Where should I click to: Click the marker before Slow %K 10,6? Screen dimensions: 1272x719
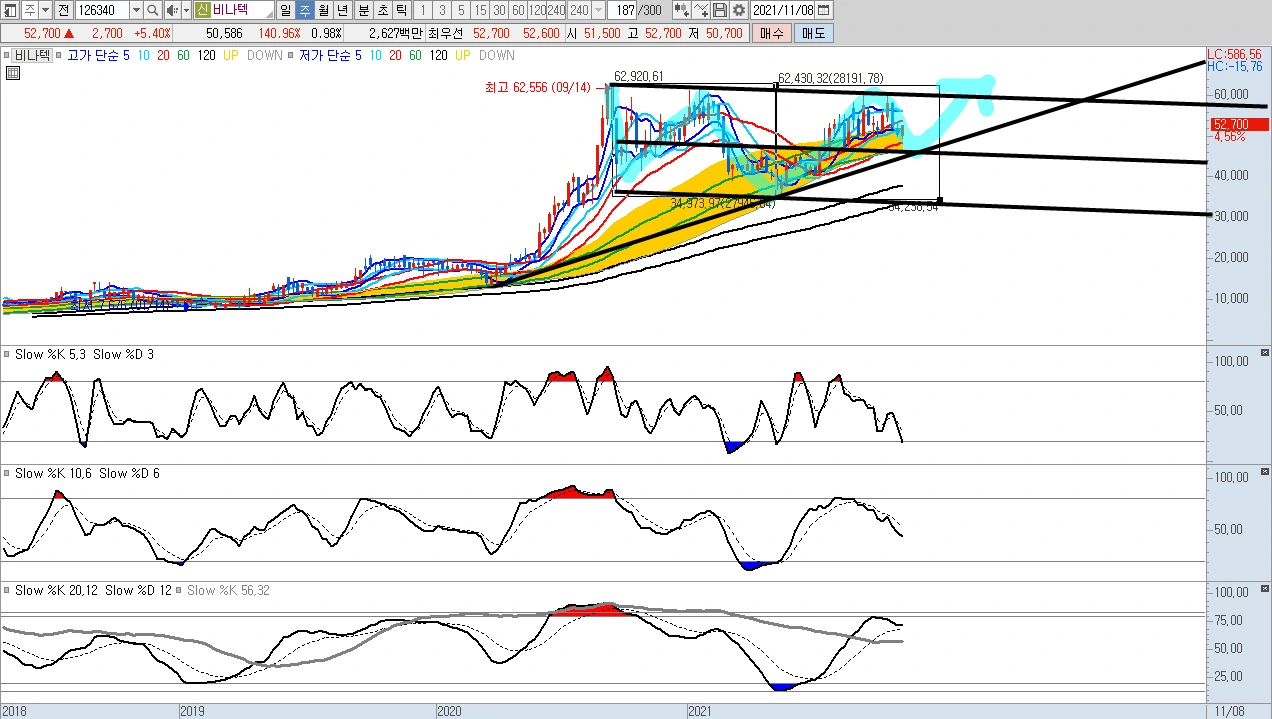click(7, 473)
